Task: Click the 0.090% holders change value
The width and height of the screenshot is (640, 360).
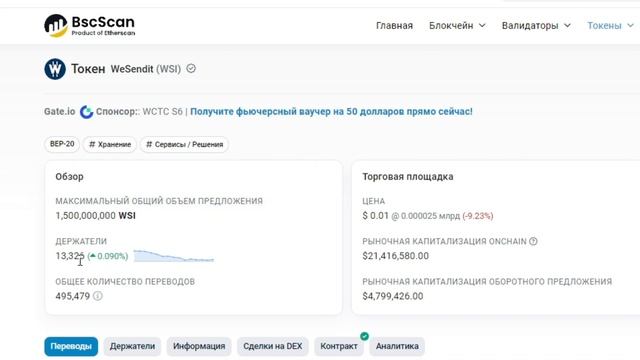Action: (x=108, y=256)
